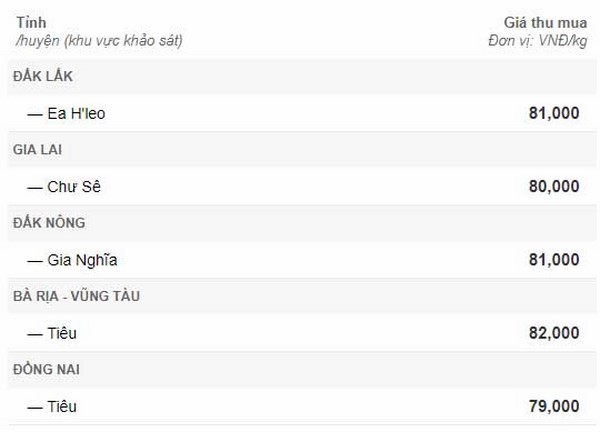The width and height of the screenshot is (600, 432).
Task: Select the GIA LAI province row
Action: [x=302, y=150]
